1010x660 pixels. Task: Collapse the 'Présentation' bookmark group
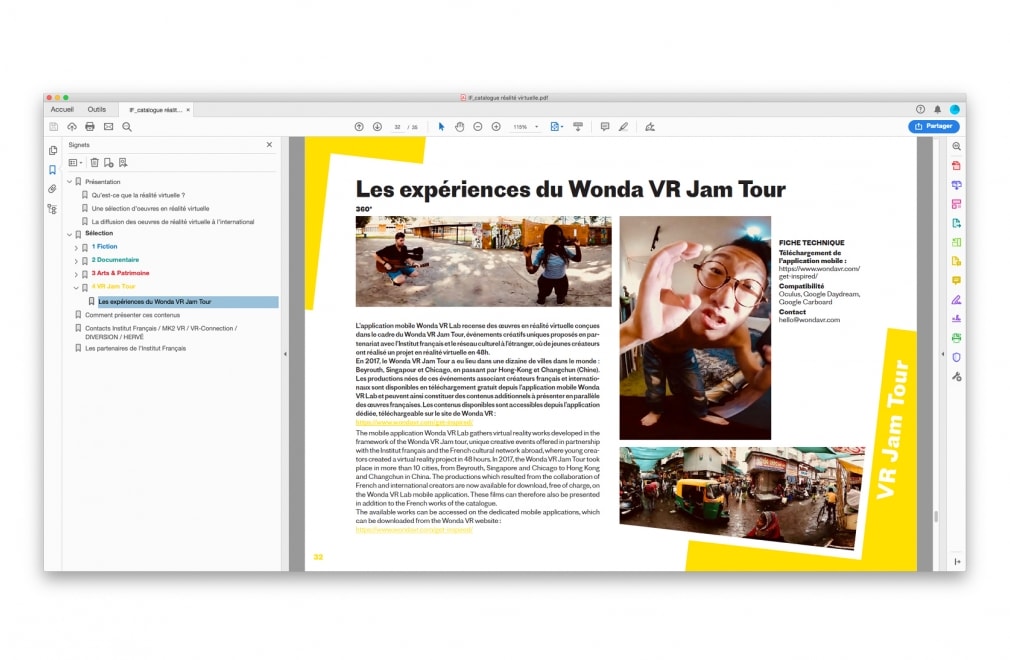pos(69,182)
